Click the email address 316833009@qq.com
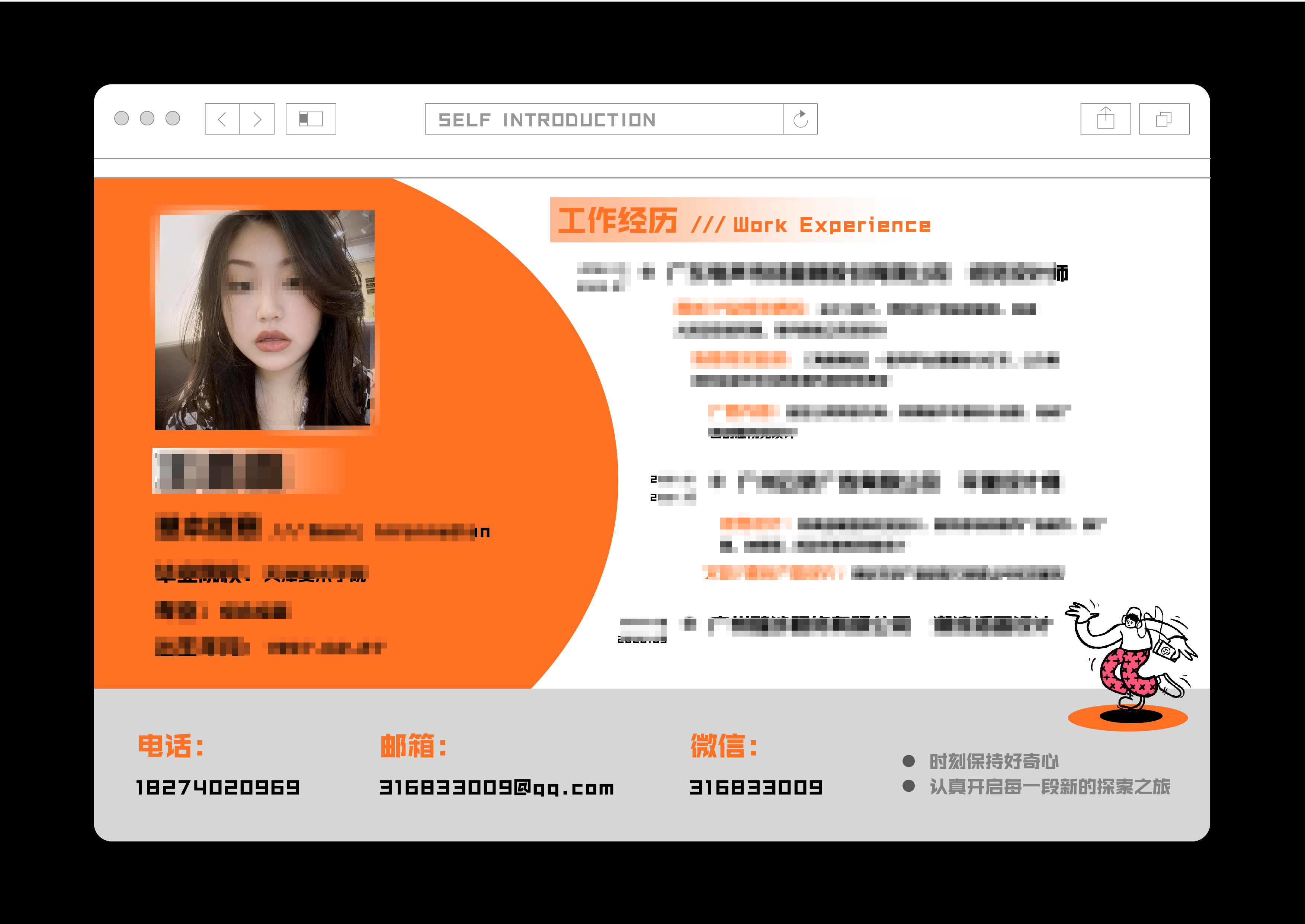The height and width of the screenshot is (924, 1305). (496, 788)
